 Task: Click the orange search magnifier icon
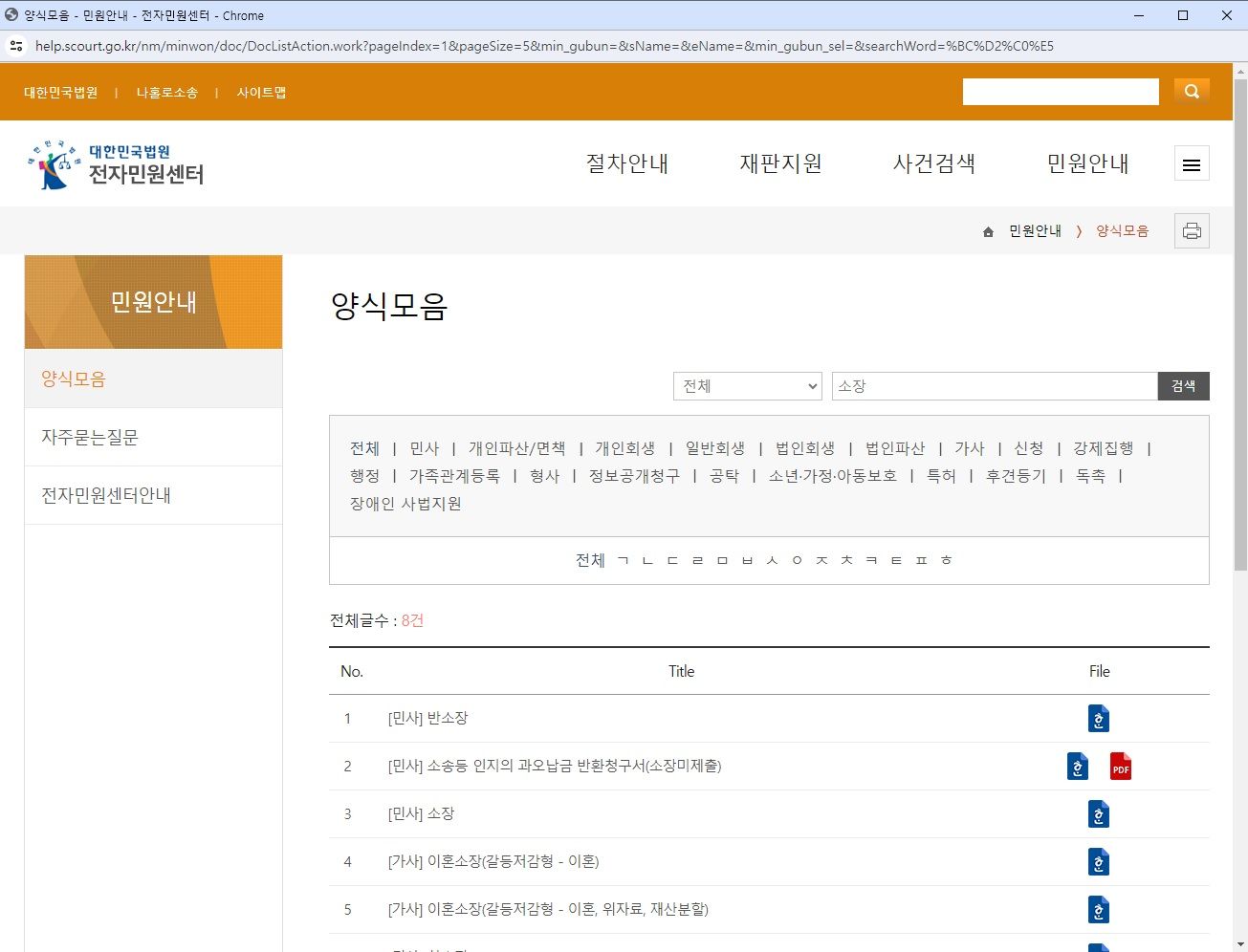1192,92
